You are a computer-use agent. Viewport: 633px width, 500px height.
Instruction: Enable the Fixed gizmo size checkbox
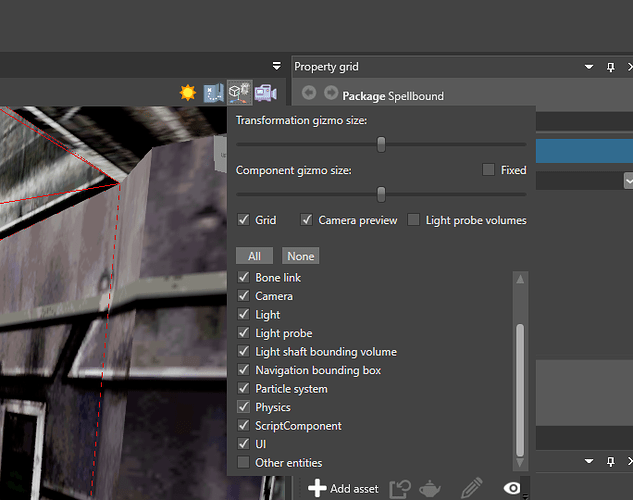[x=488, y=170]
